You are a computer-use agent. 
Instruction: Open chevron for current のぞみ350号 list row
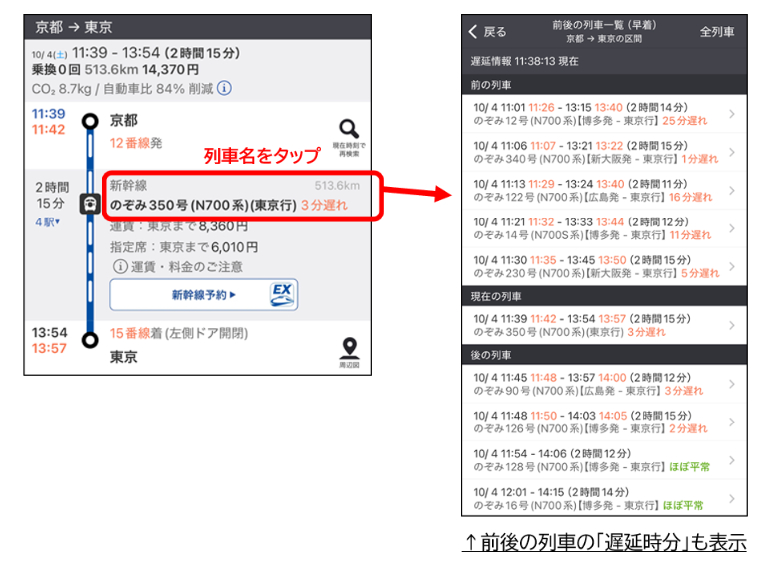732,326
